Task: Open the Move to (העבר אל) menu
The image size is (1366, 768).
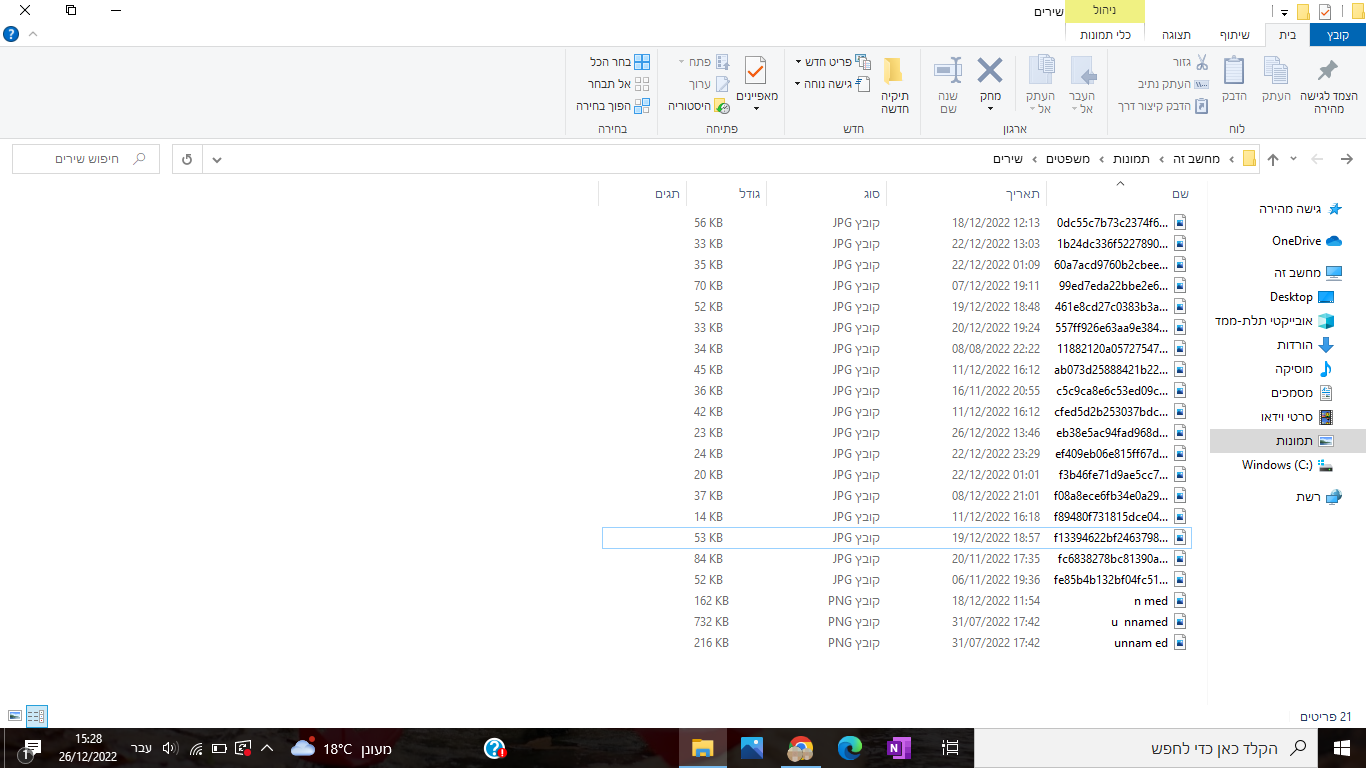Action: tap(1083, 85)
